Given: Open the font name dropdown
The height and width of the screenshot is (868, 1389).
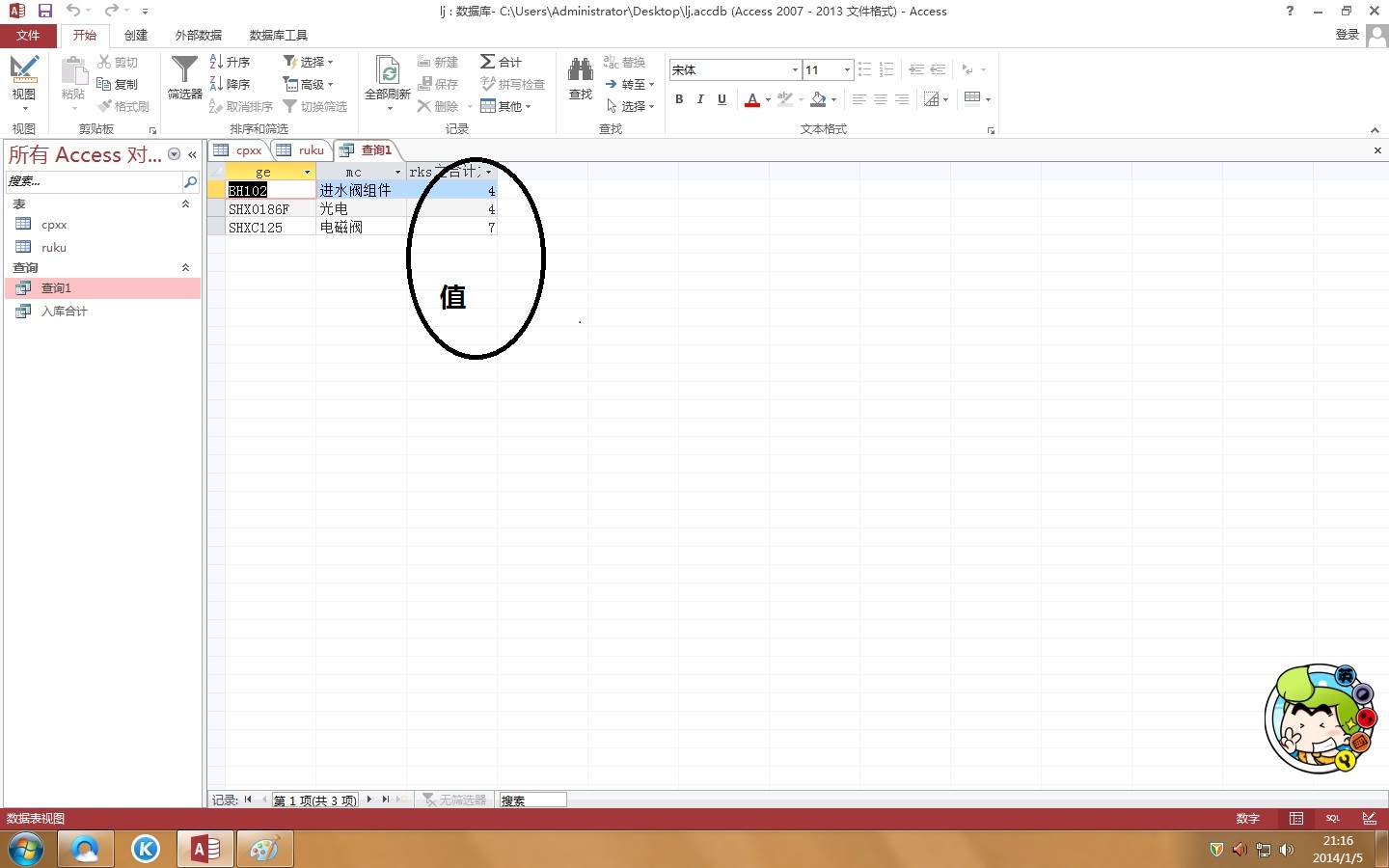Looking at the screenshot, I should click(x=795, y=70).
